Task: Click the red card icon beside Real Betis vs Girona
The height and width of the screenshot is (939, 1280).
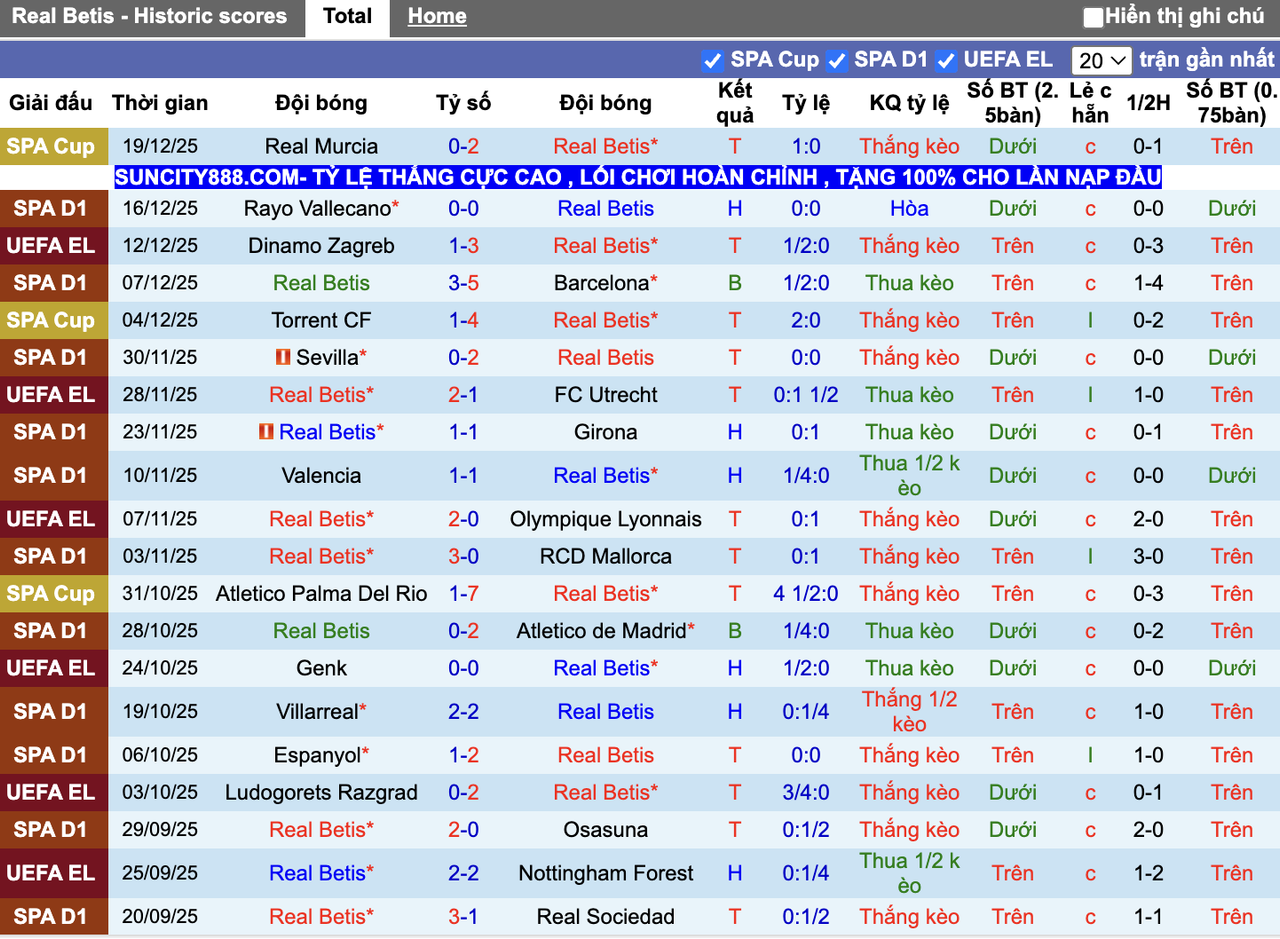Action: [x=266, y=432]
